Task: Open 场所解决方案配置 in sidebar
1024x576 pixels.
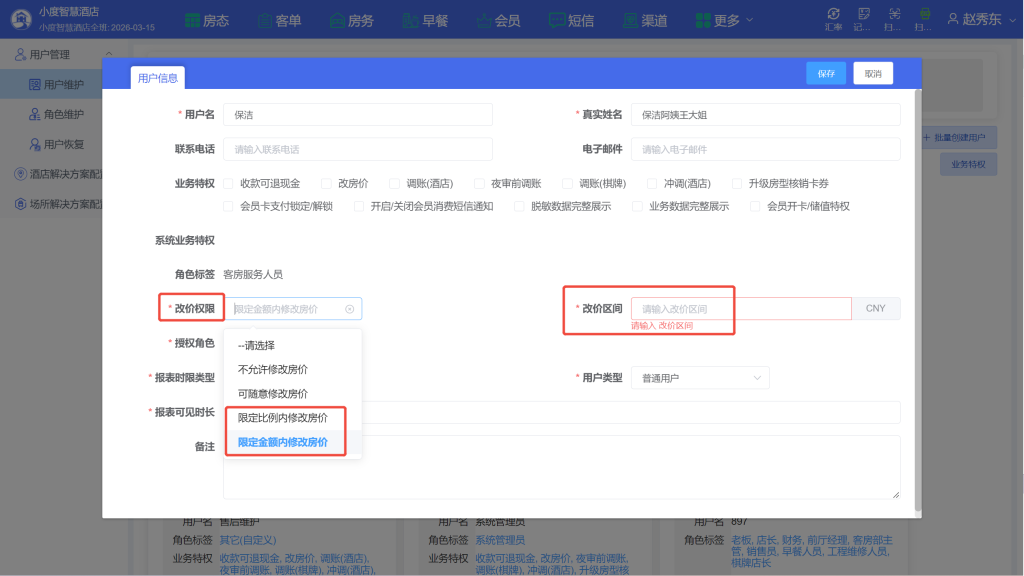Action: click(62, 202)
